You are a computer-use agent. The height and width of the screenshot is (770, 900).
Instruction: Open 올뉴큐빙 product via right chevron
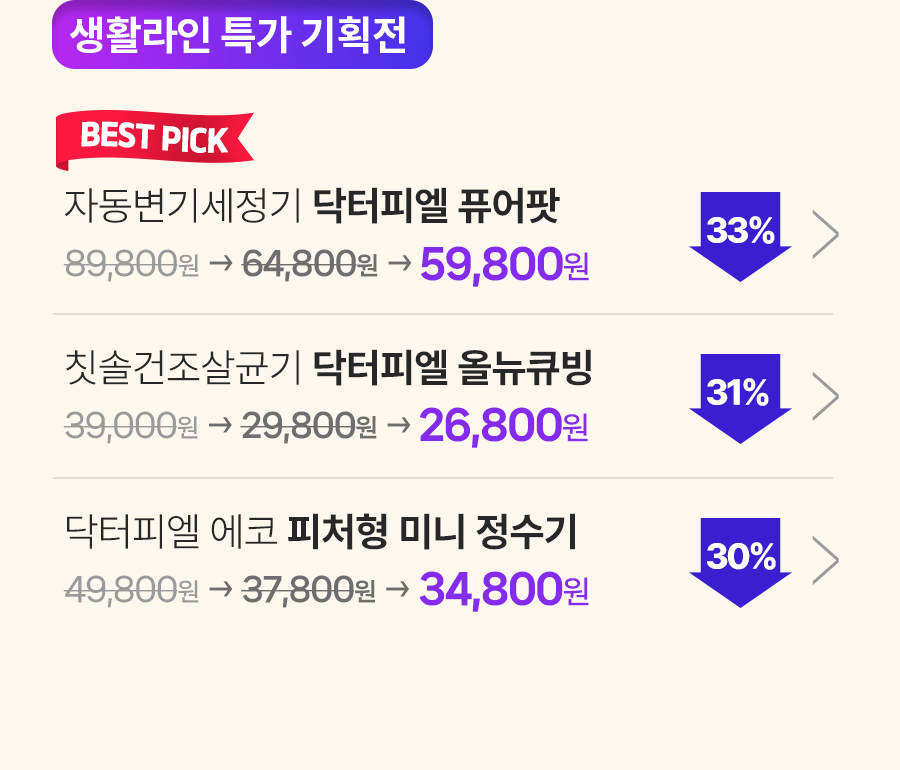826,396
